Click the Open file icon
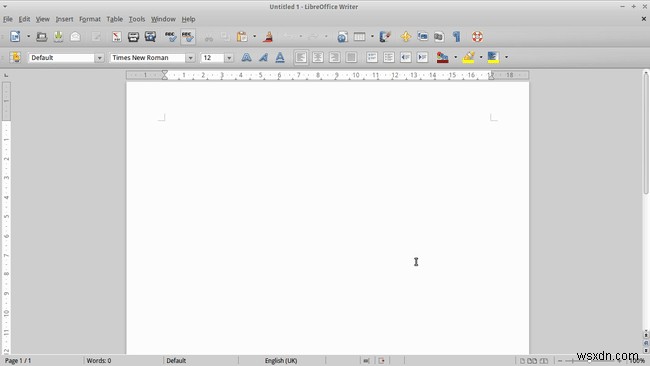The width and height of the screenshot is (650, 366). pyautogui.click(x=41, y=36)
